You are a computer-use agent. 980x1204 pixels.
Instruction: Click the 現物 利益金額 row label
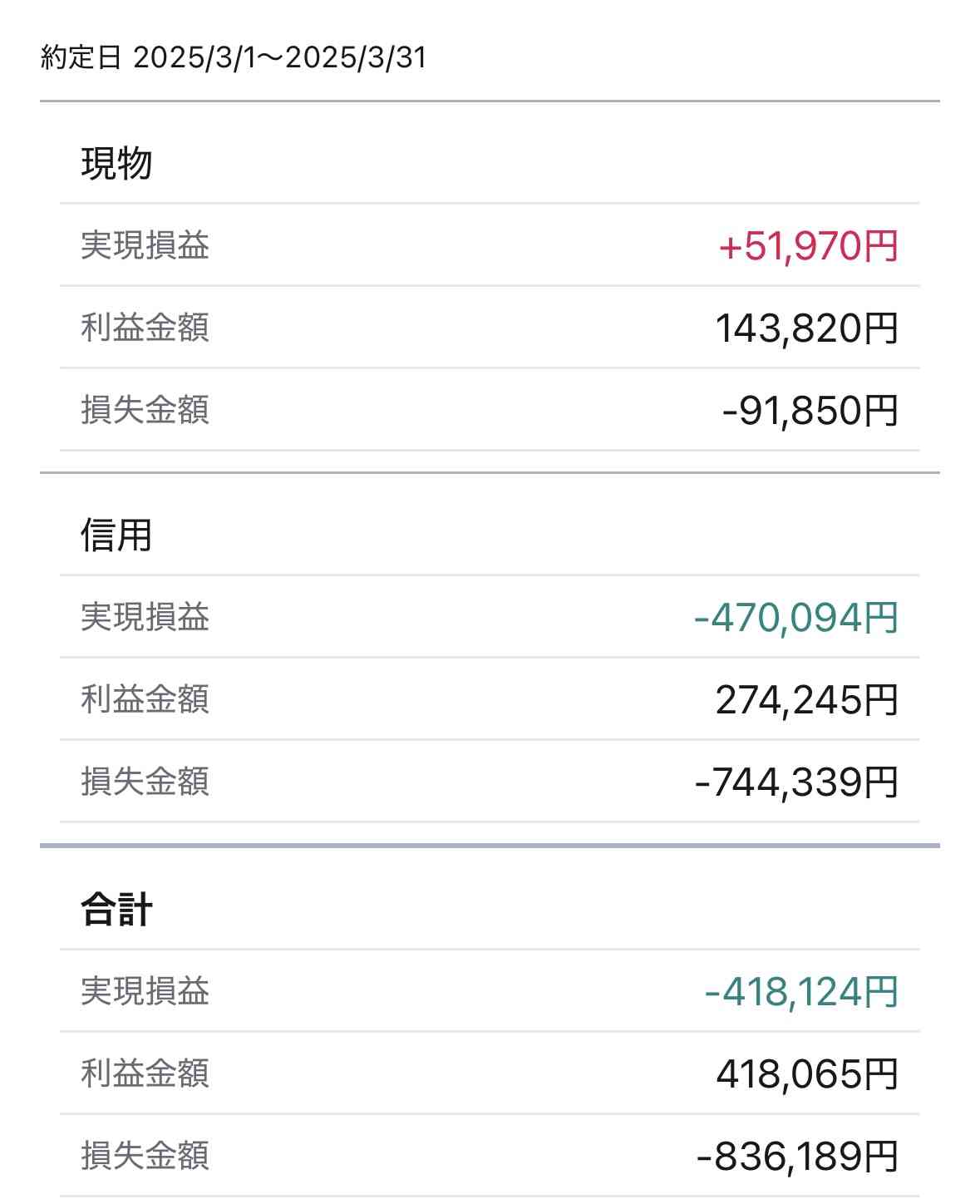(145, 328)
